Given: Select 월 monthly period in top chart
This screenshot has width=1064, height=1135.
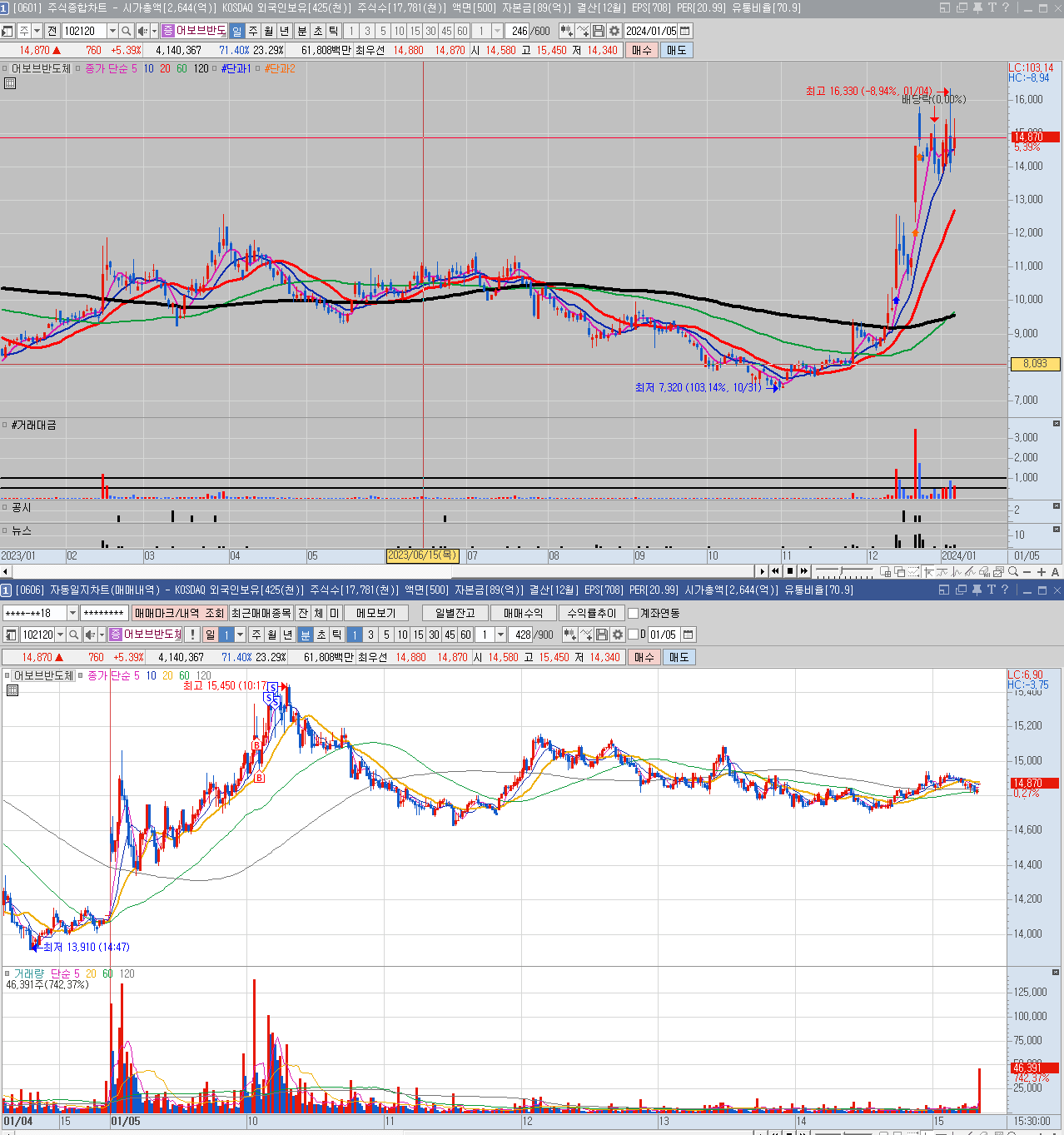Looking at the screenshot, I should [269, 31].
